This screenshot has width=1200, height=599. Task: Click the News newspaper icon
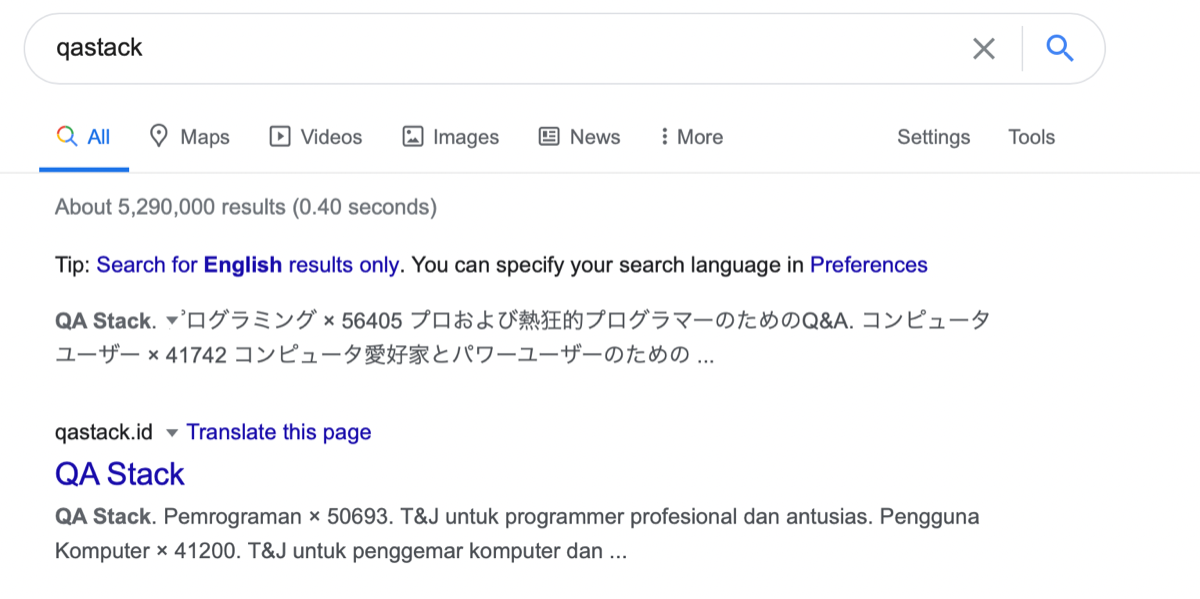coord(549,137)
